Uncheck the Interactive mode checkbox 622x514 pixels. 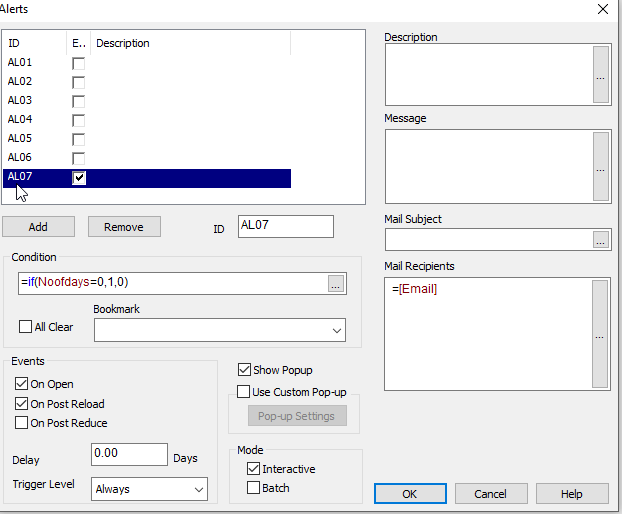(x=253, y=468)
